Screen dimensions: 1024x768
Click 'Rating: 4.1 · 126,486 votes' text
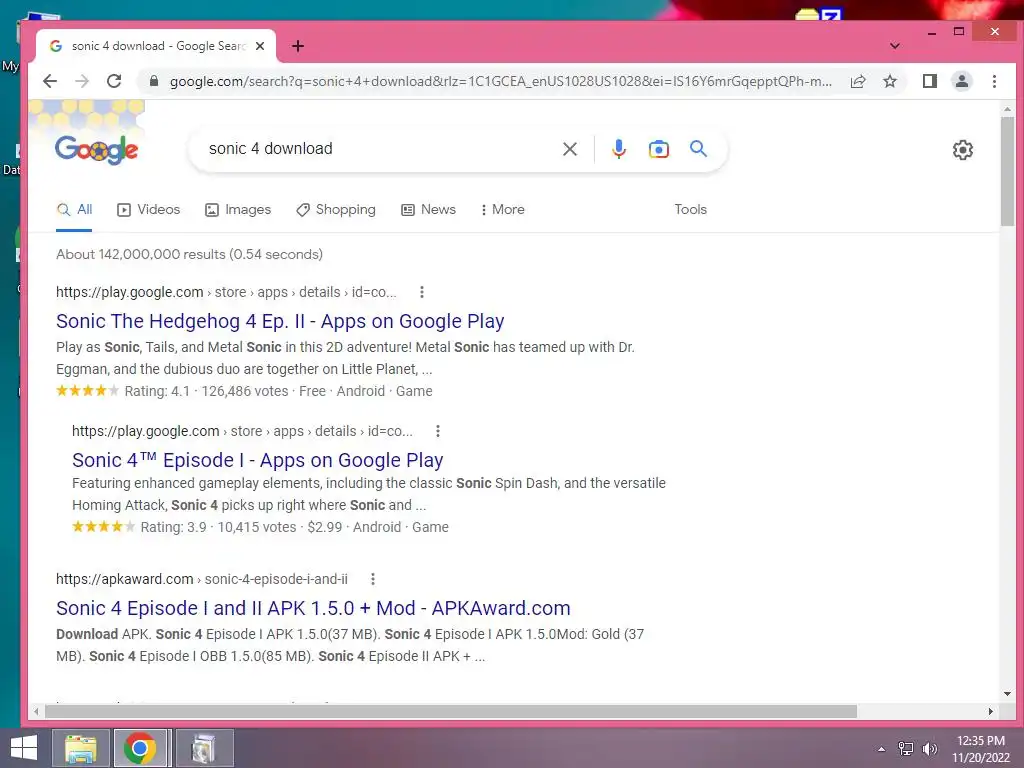206,391
